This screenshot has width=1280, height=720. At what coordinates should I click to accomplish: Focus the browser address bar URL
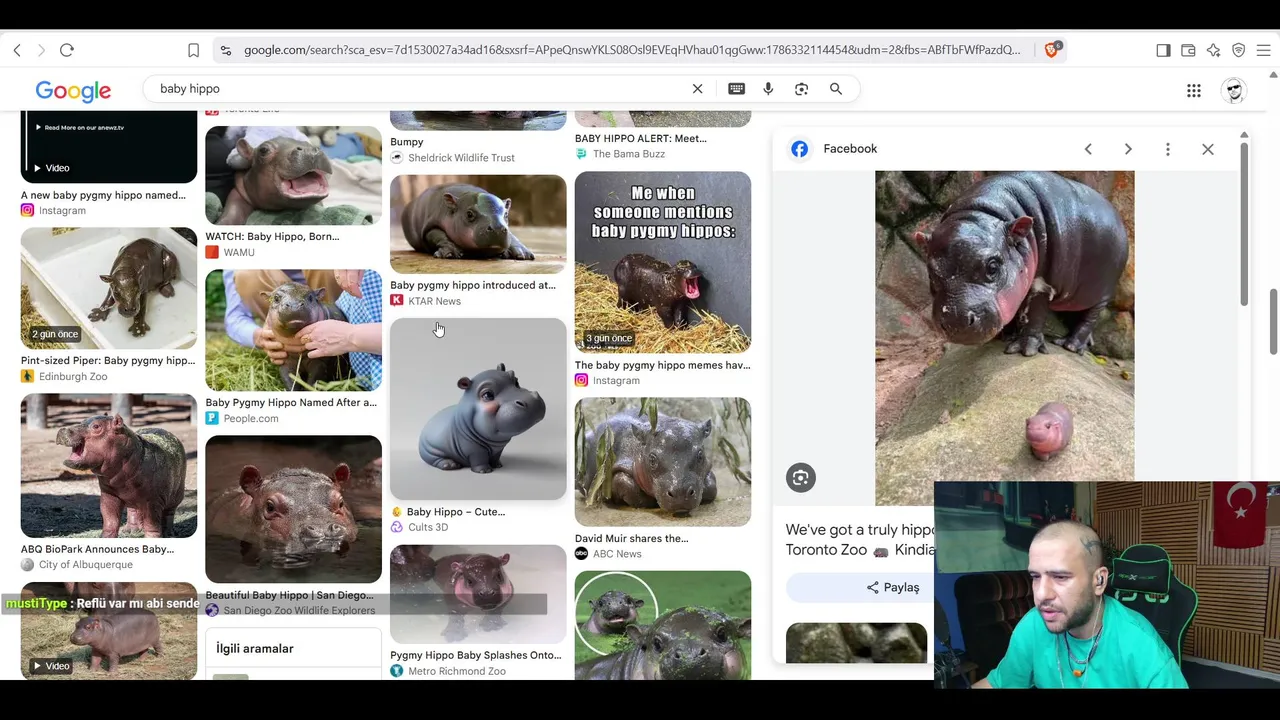coord(632,50)
